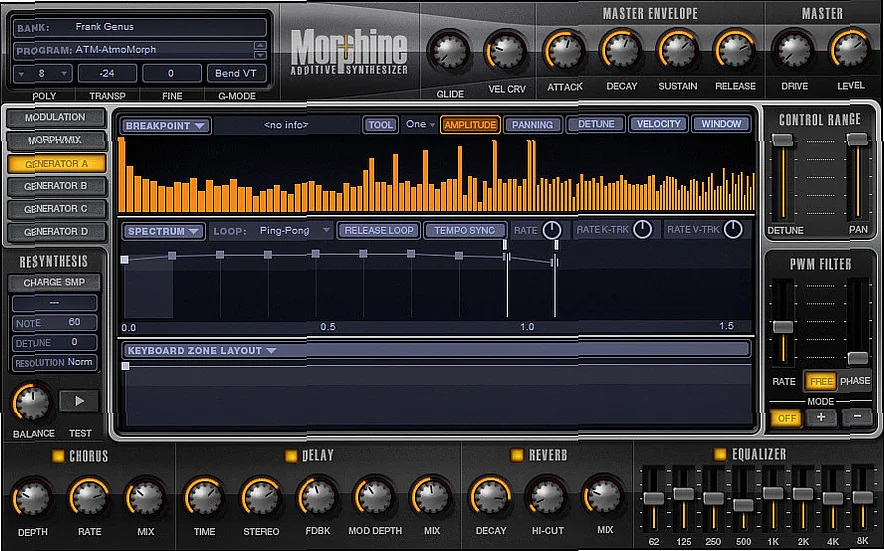The width and height of the screenshot is (884, 551).
Task: Click the Vel Crv knob
Action: [506, 51]
